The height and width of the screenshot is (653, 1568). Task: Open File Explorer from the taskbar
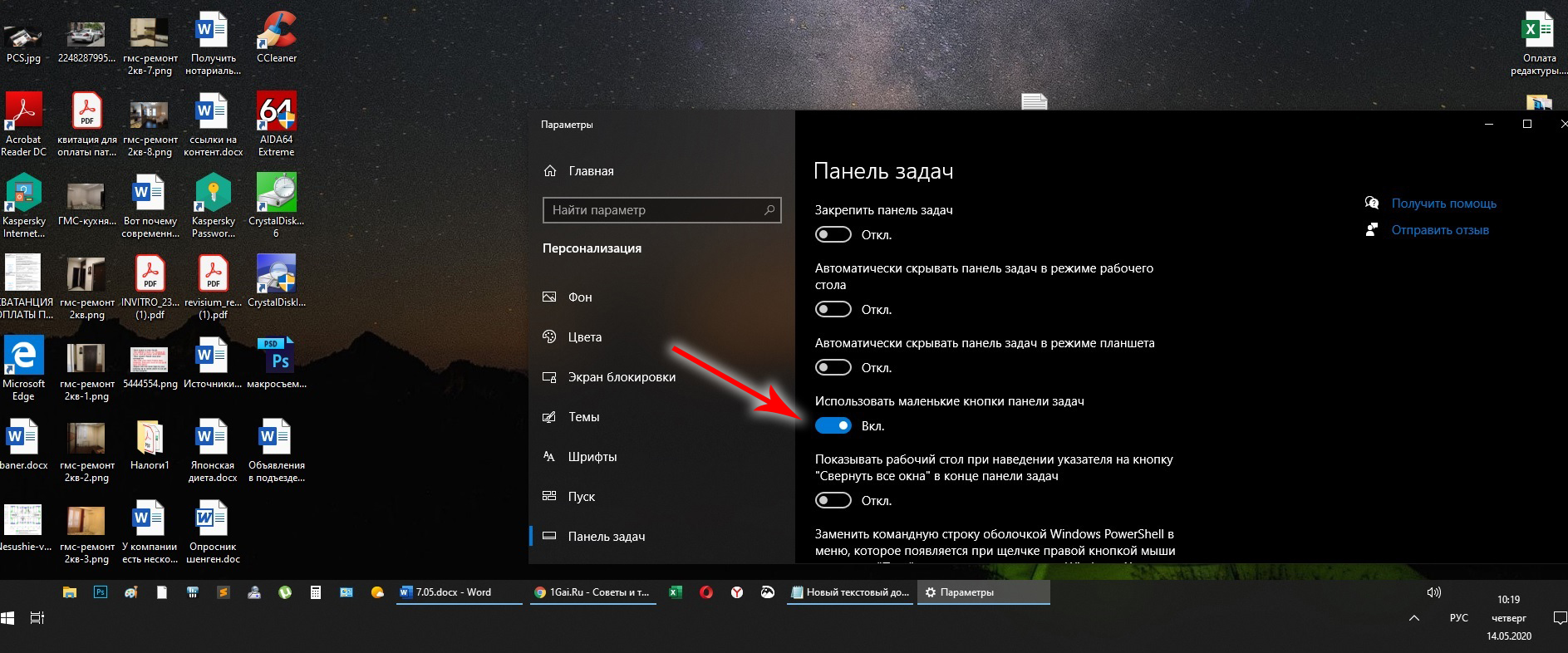pos(70,592)
